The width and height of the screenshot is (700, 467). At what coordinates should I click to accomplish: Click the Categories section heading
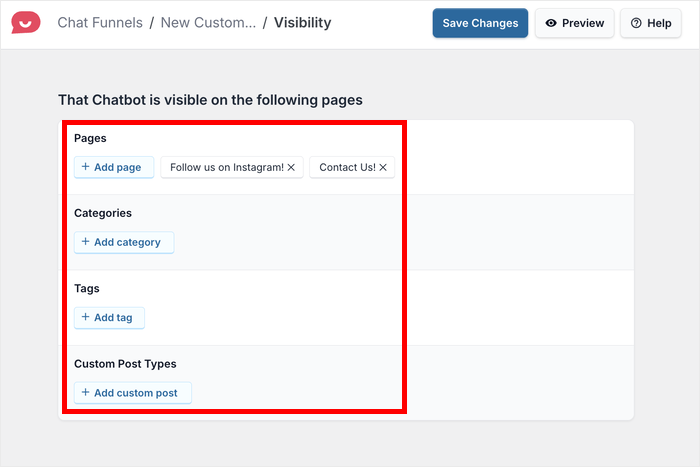[103, 213]
